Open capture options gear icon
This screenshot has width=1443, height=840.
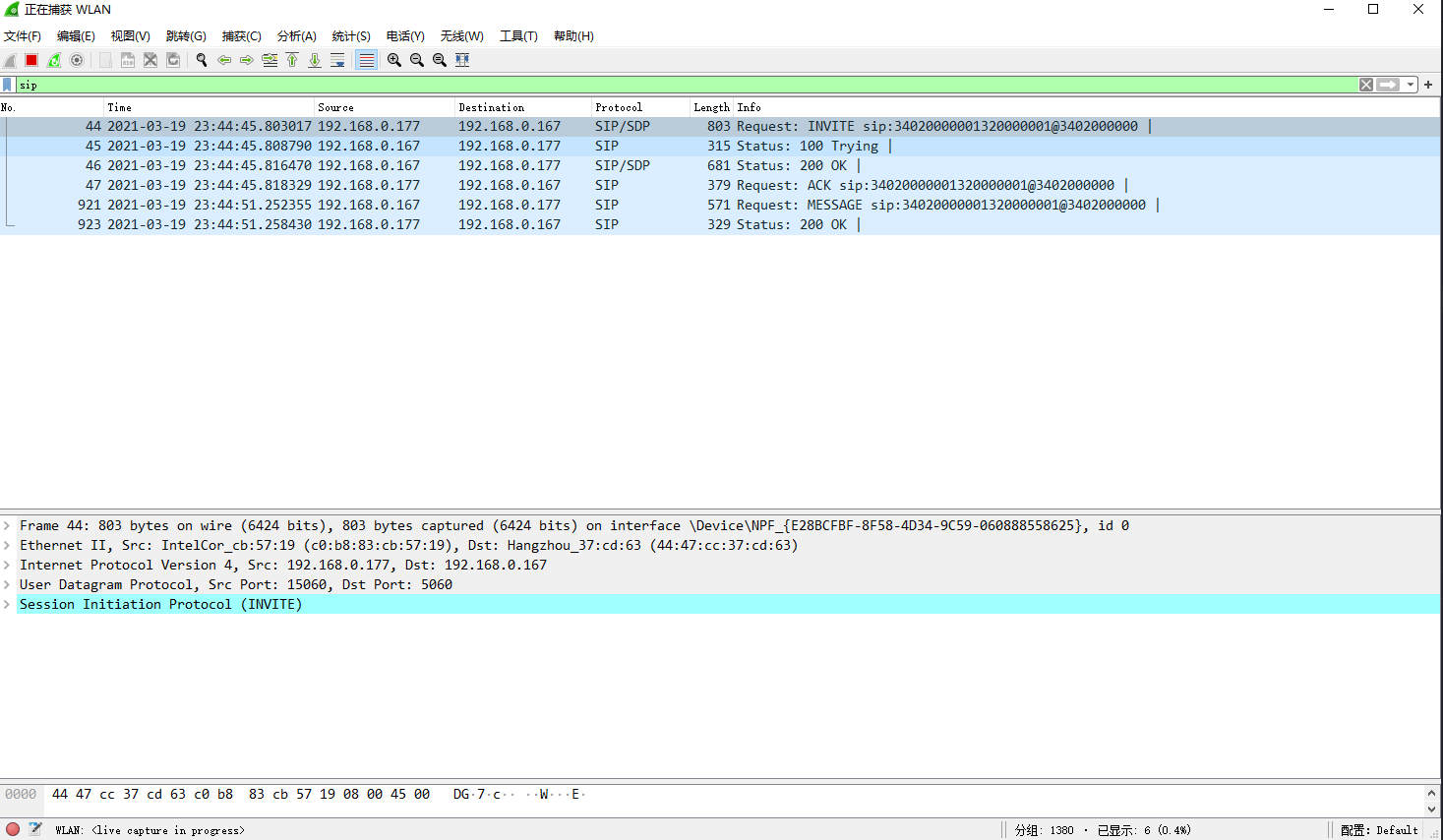pos(77,60)
